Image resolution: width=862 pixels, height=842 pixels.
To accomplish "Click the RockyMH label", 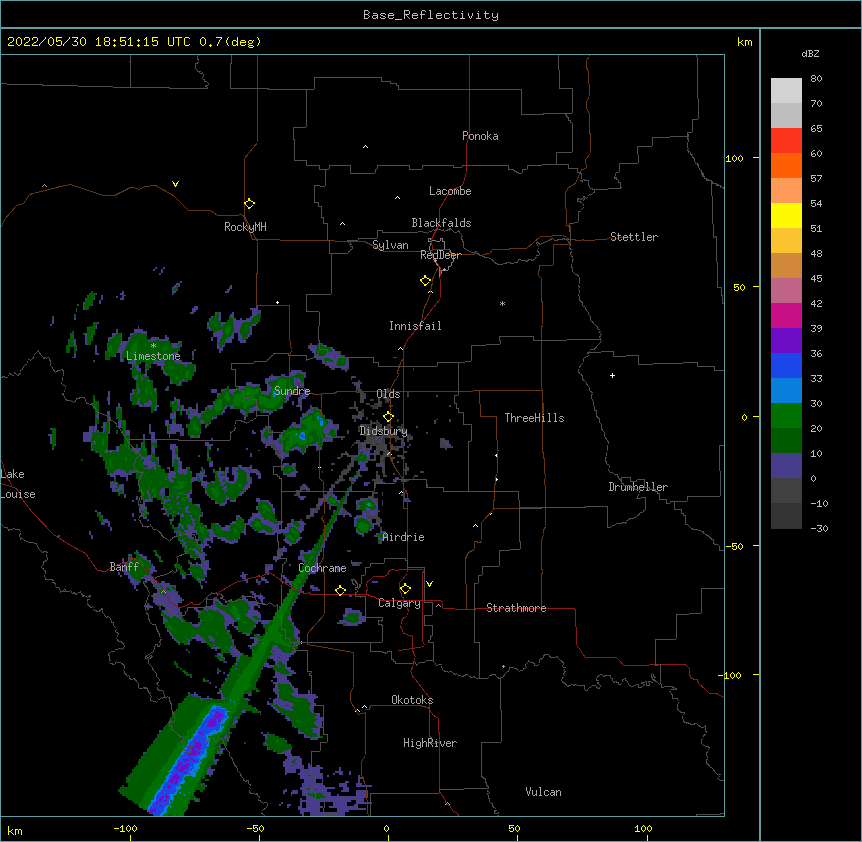I will (x=245, y=227).
